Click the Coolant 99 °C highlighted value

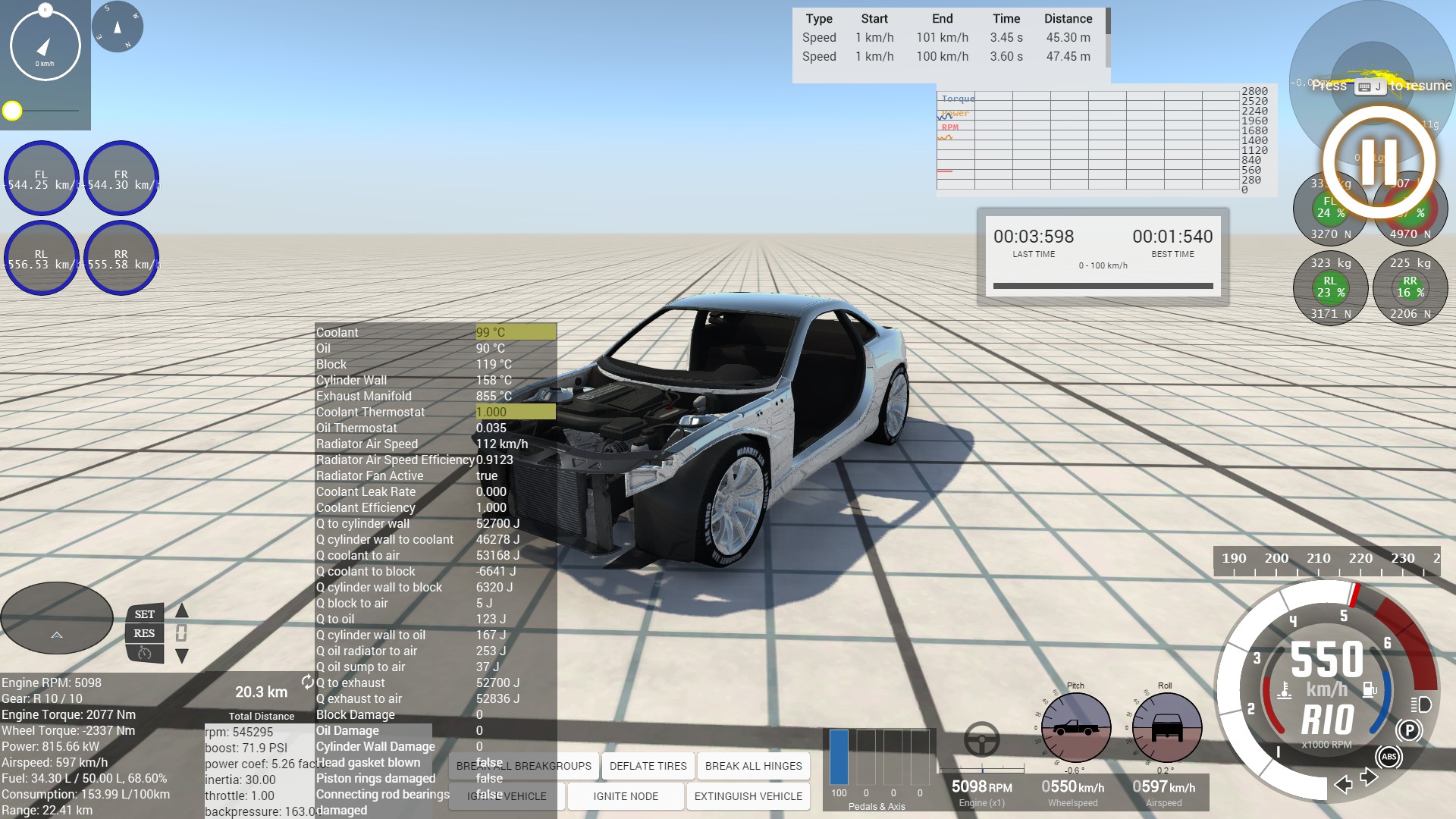coord(516,332)
